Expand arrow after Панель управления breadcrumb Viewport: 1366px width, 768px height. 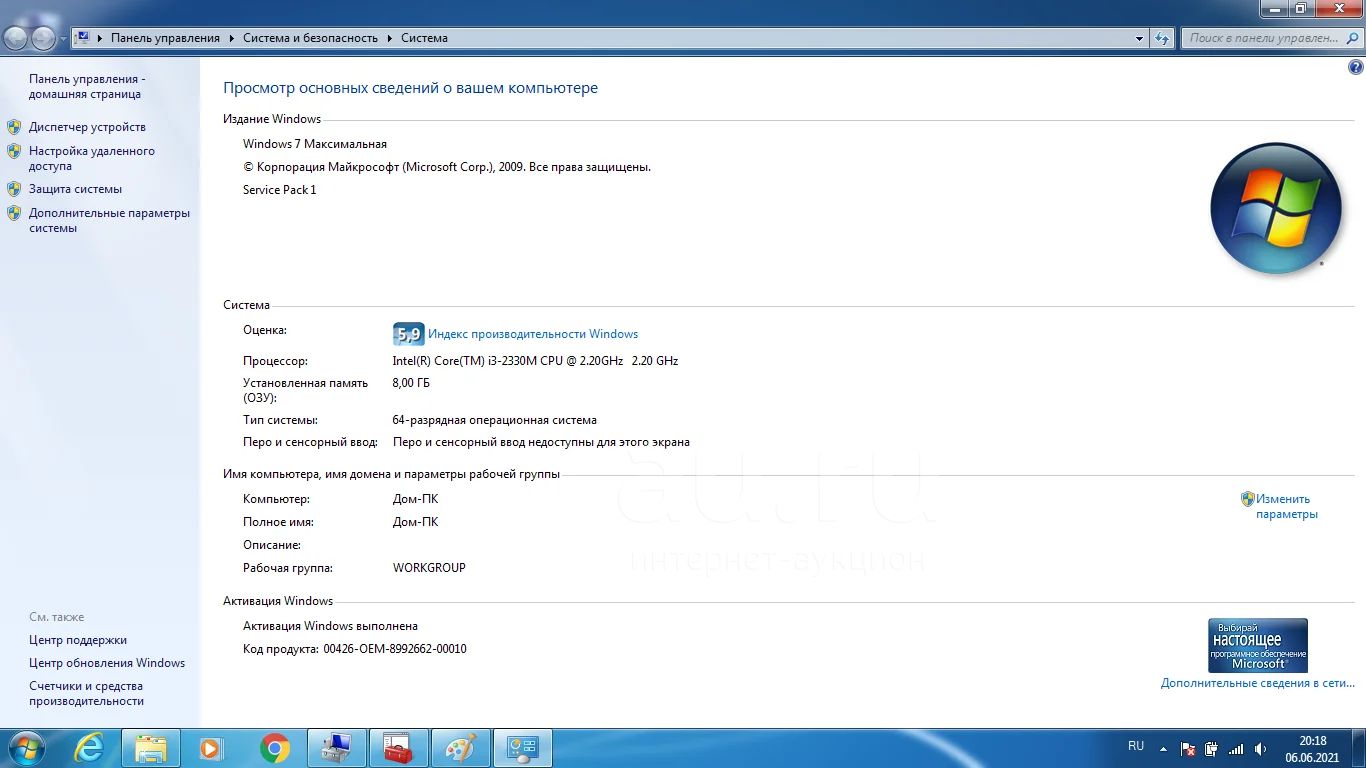tap(232, 38)
